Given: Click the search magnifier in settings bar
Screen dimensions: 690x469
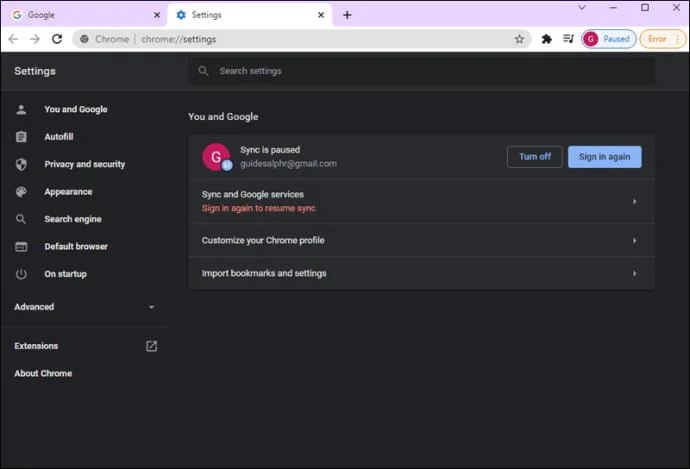Looking at the screenshot, I should point(203,71).
